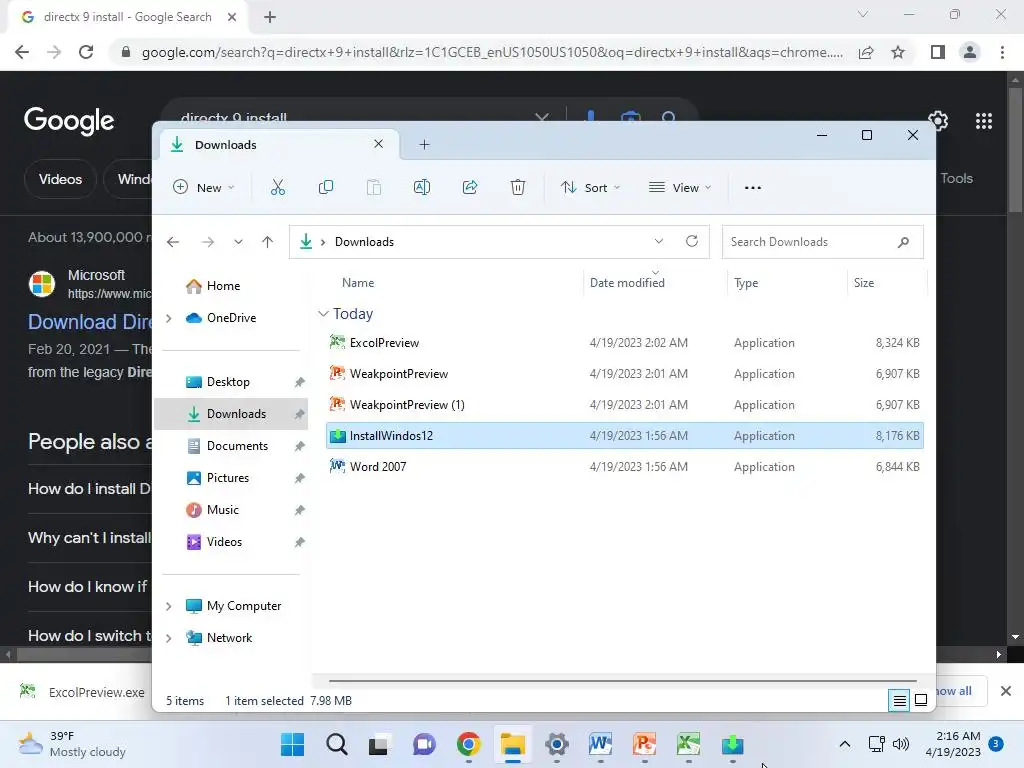This screenshot has width=1024, height=768.
Task: Go up one folder level in Explorer
Action: (x=267, y=242)
